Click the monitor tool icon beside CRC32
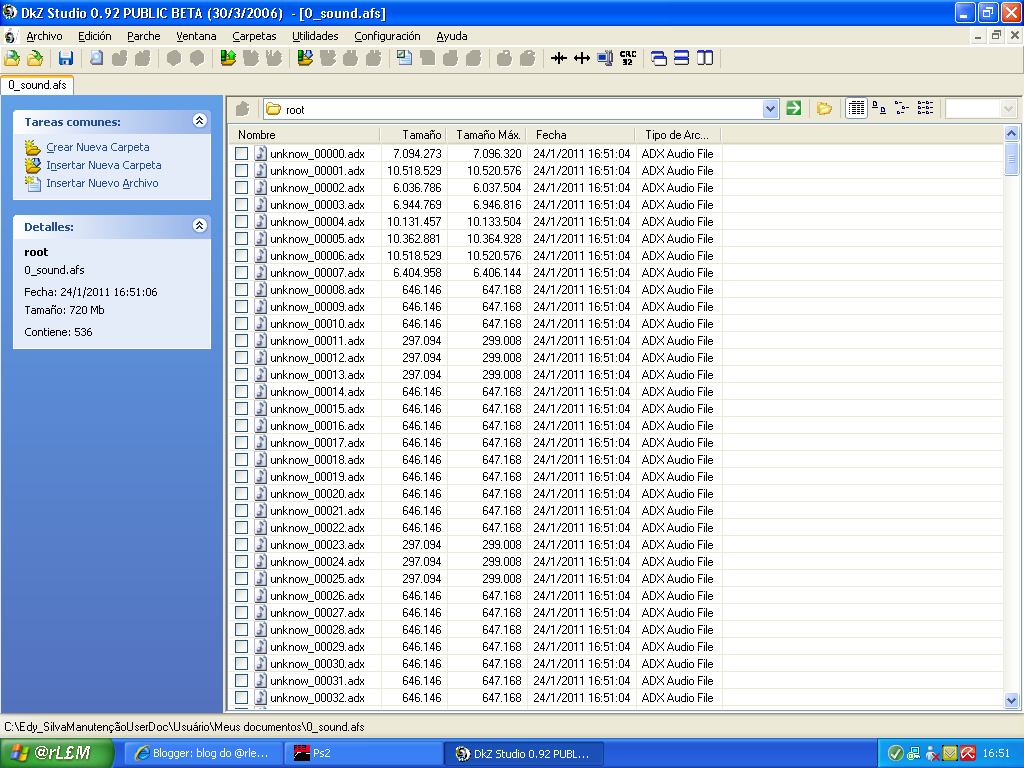 coord(605,58)
